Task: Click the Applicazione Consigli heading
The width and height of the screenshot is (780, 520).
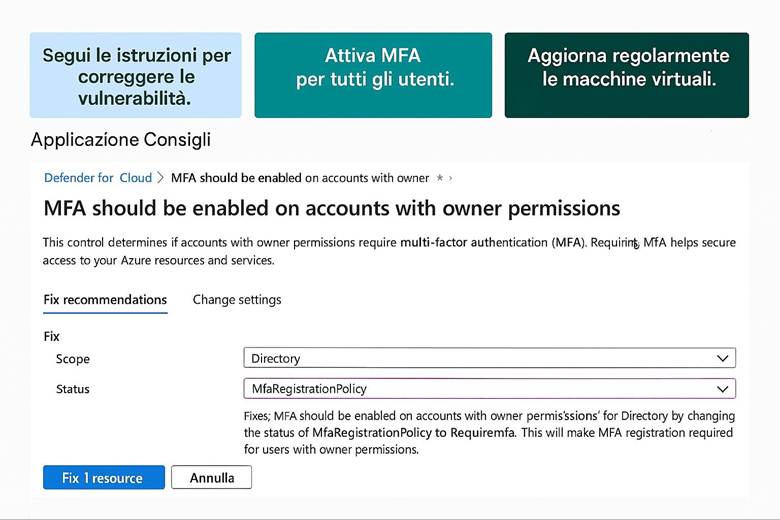Action: 121,140
